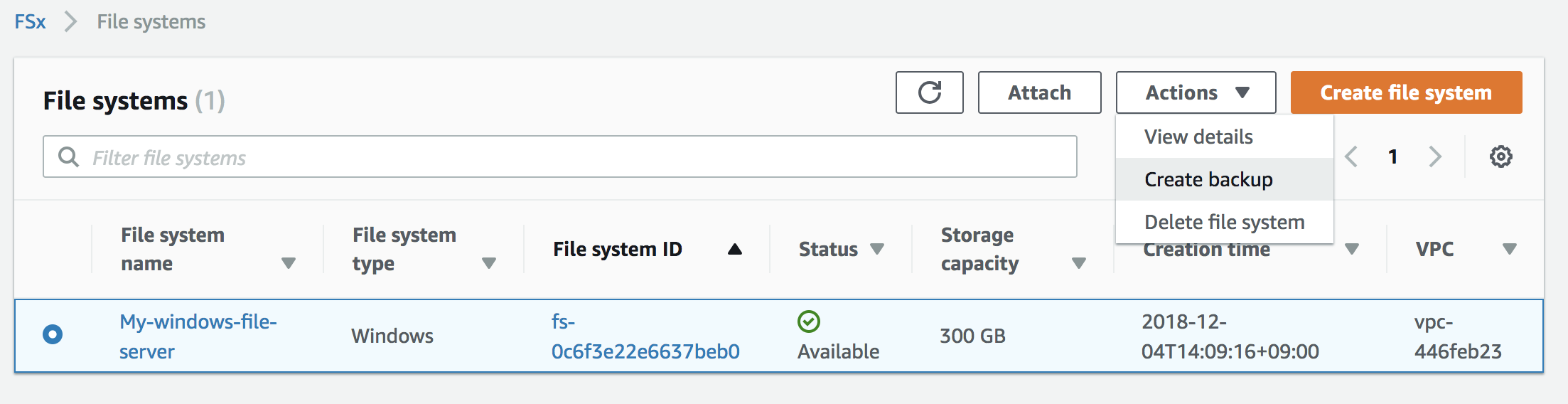Sort by File system name arrow

[288, 263]
